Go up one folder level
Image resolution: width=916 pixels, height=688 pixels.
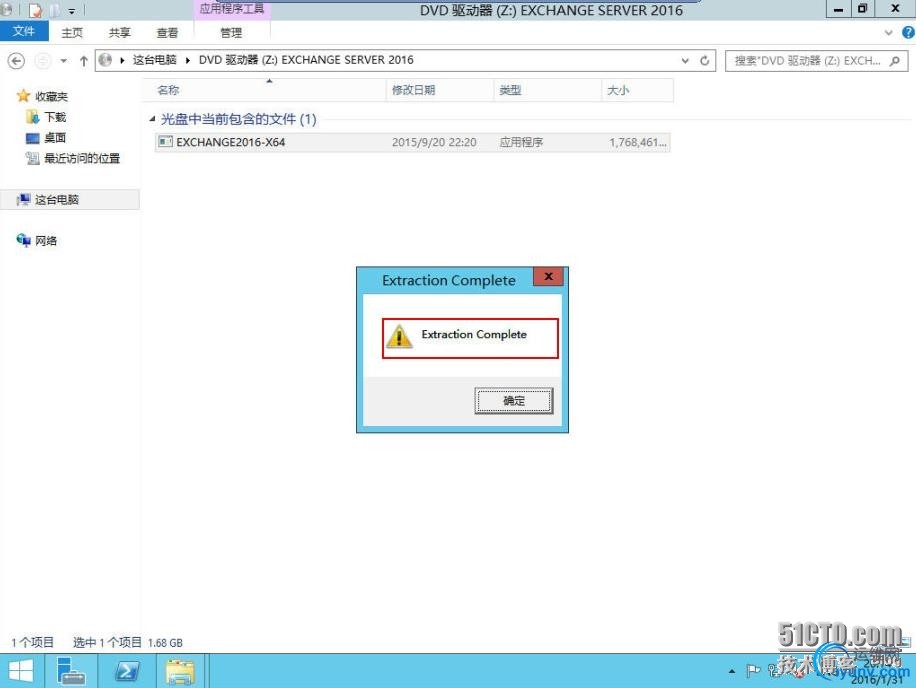(x=84, y=61)
